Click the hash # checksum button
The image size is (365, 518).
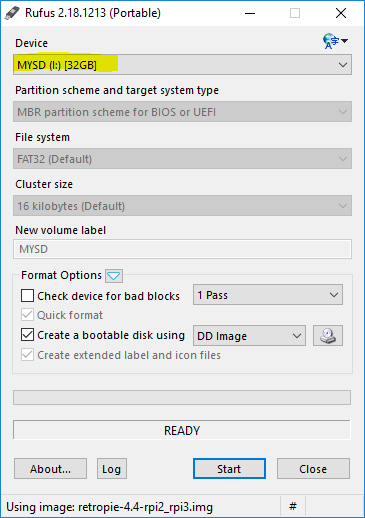tap(293, 507)
